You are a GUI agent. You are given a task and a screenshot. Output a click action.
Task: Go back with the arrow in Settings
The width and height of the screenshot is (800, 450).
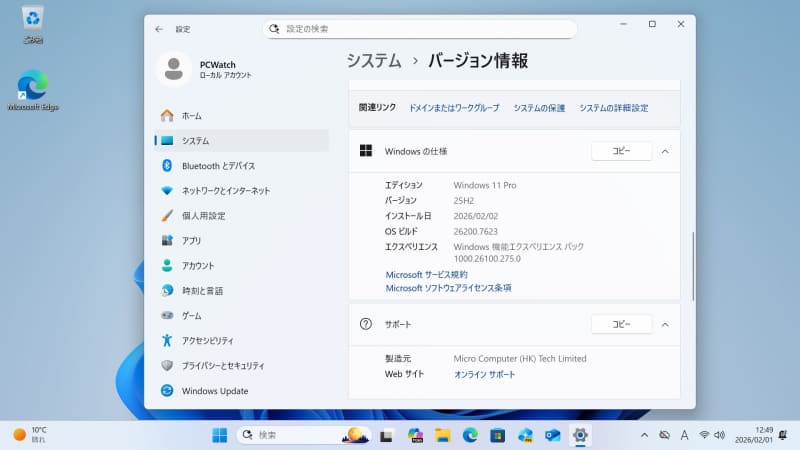tap(159, 29)
